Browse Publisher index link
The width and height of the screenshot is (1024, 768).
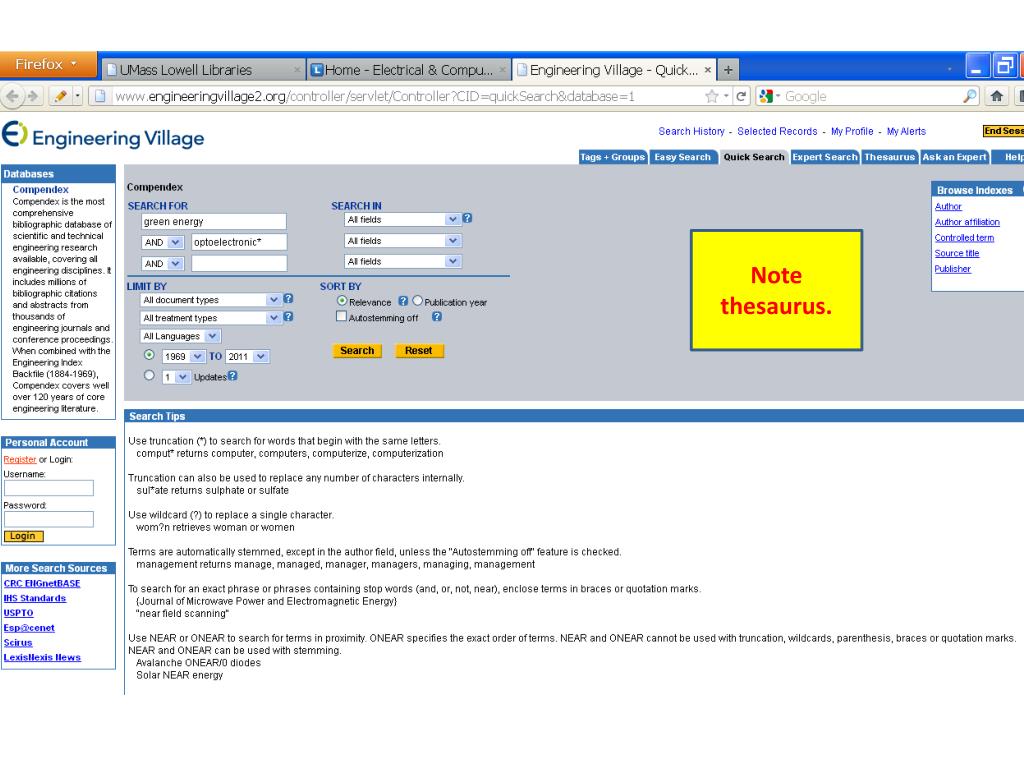click(952, 269)
